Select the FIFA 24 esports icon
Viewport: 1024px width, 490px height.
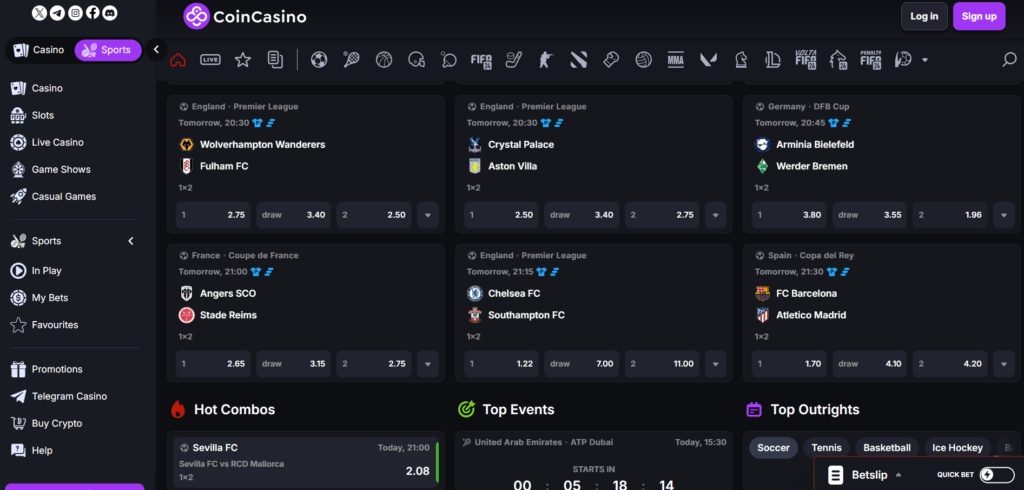(481, 60)
